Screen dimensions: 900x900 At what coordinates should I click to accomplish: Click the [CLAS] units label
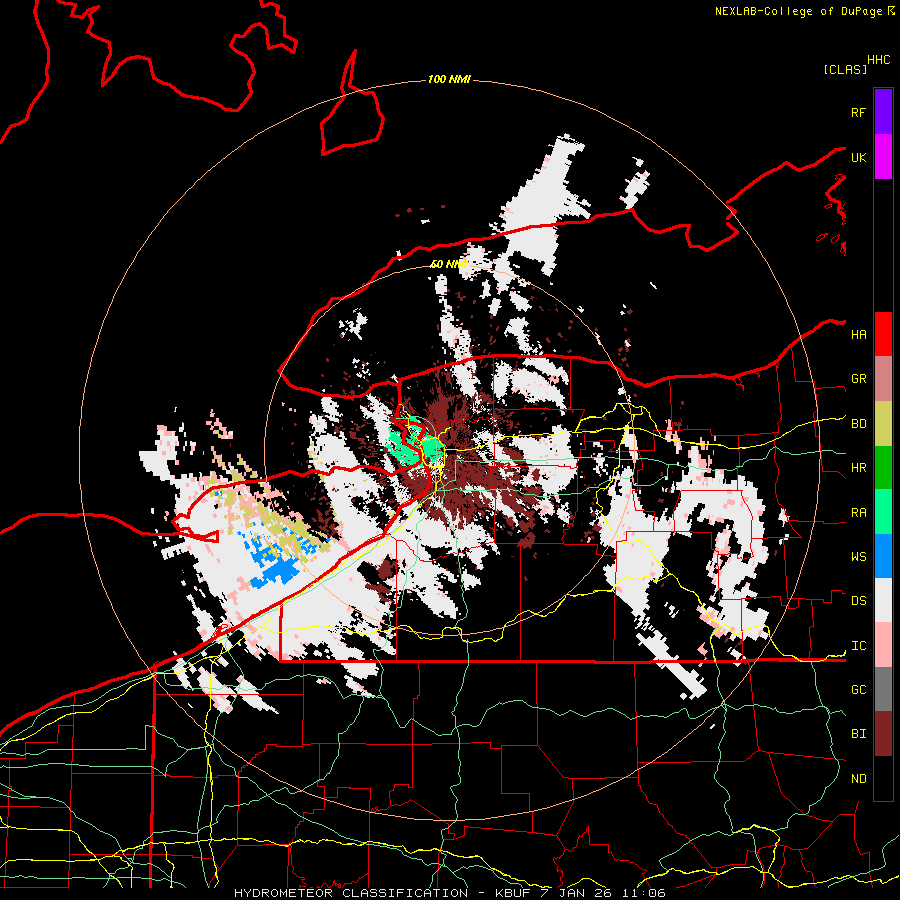[845, 70]
